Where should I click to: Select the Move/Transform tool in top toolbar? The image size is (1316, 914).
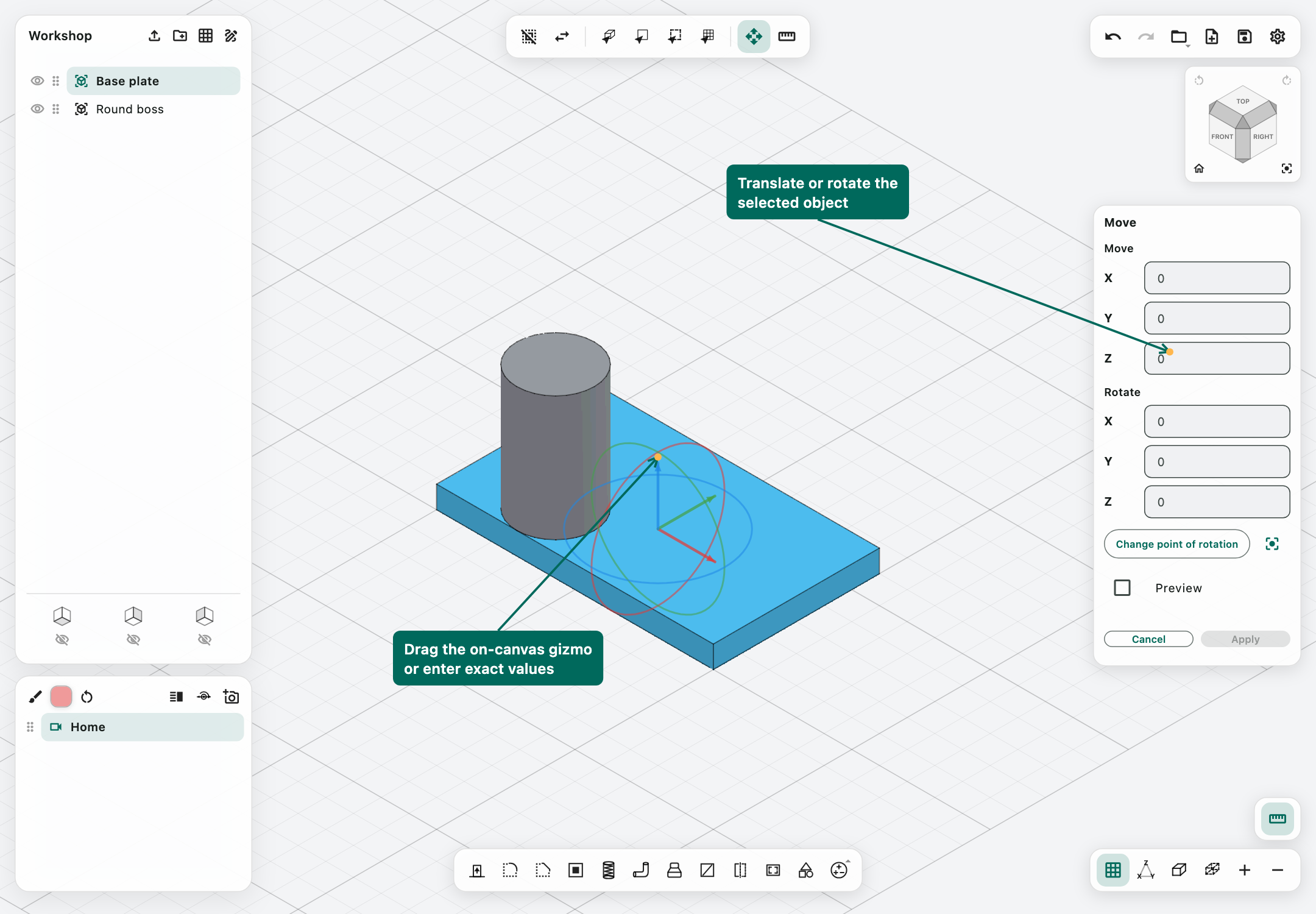pyautogui.click(x=754, y=37)
